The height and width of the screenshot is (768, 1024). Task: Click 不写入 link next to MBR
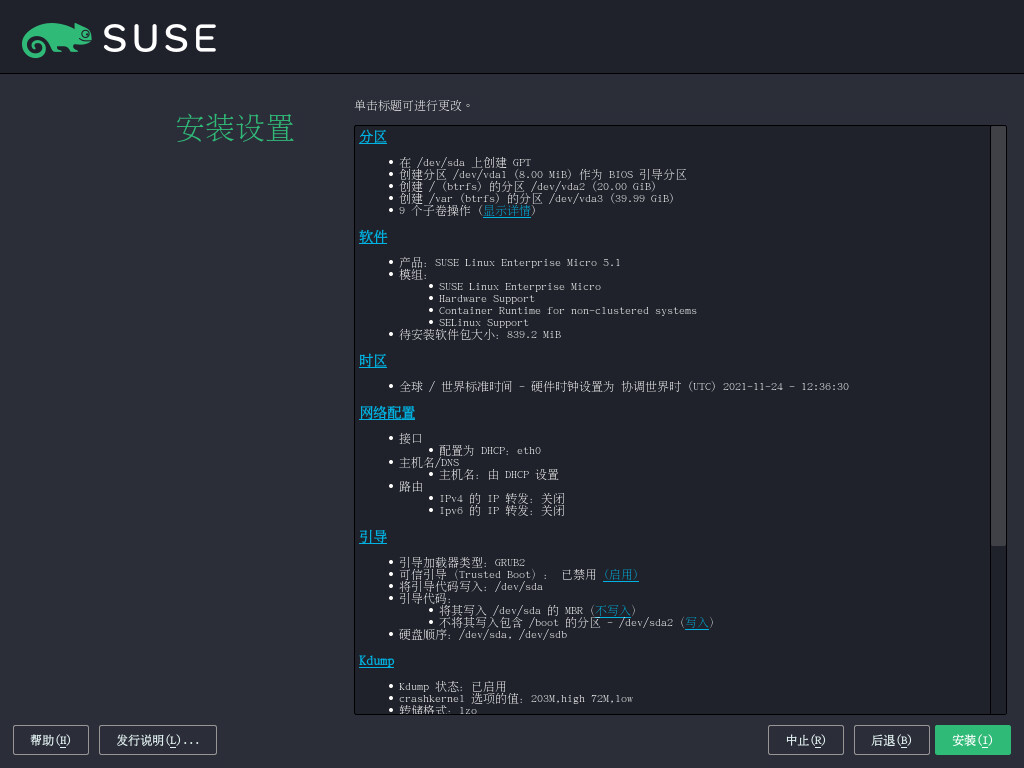point(613,611)
